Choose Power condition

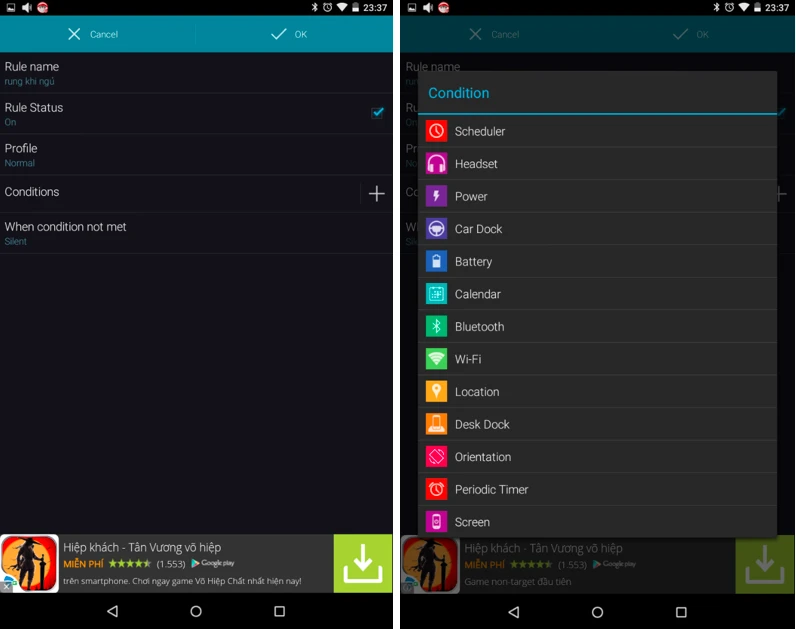coord(598,196)
